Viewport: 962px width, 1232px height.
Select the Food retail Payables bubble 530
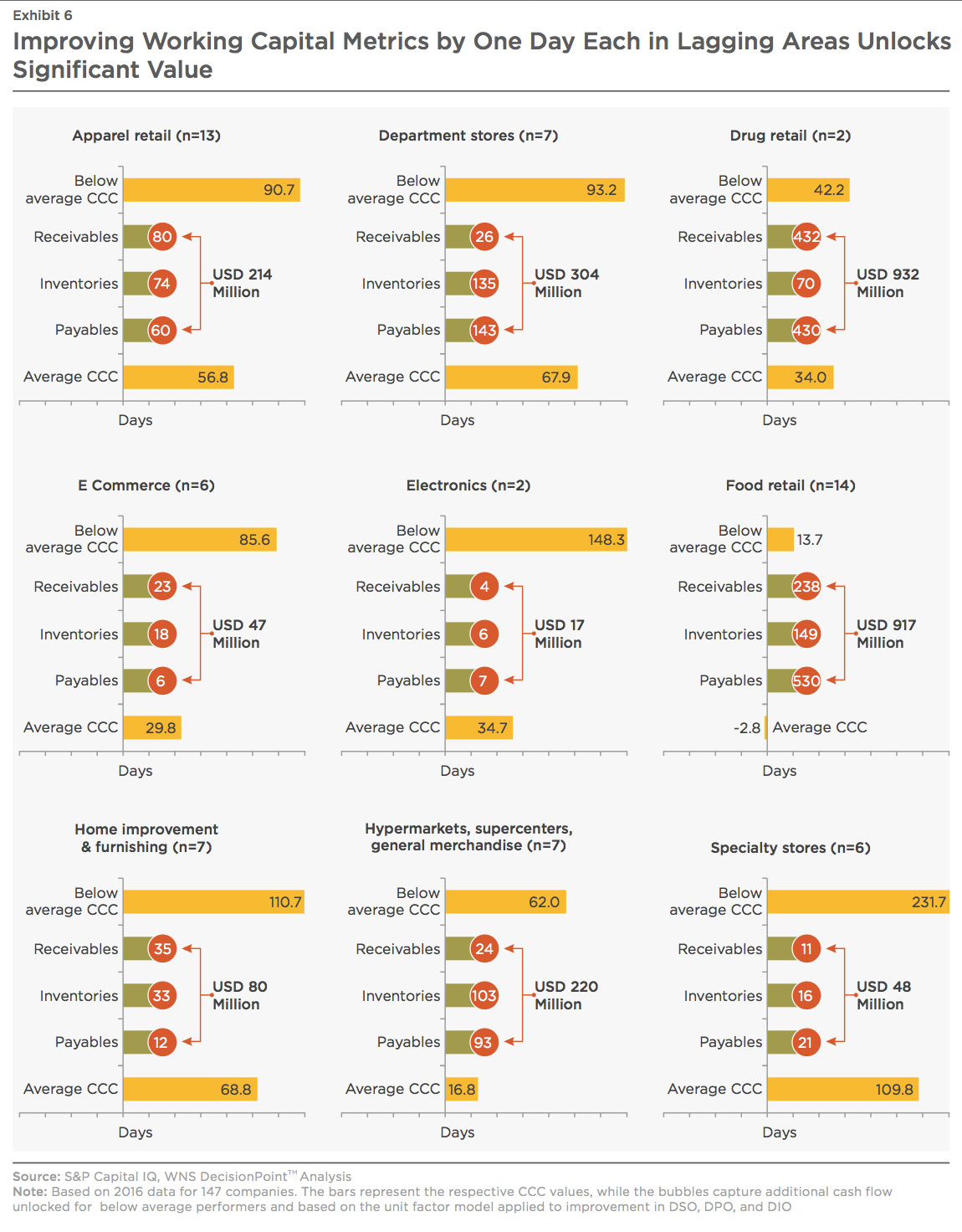click(x=806, y=681)
